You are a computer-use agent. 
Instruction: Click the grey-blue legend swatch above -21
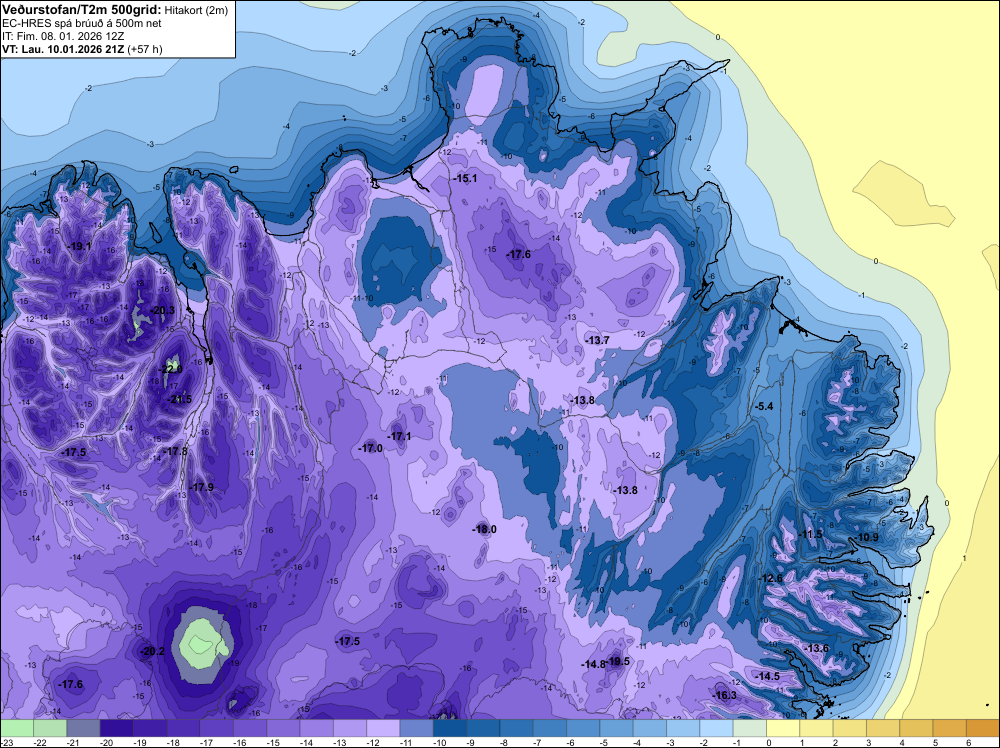pos(83,728)
